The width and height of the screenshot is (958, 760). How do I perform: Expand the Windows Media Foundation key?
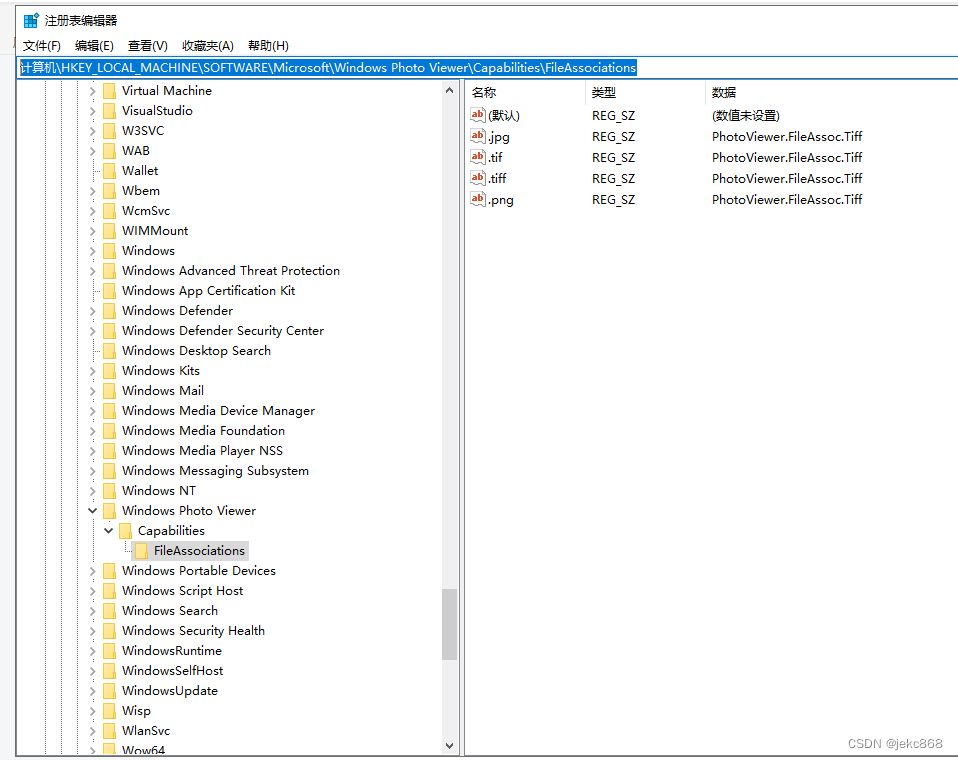92,431
